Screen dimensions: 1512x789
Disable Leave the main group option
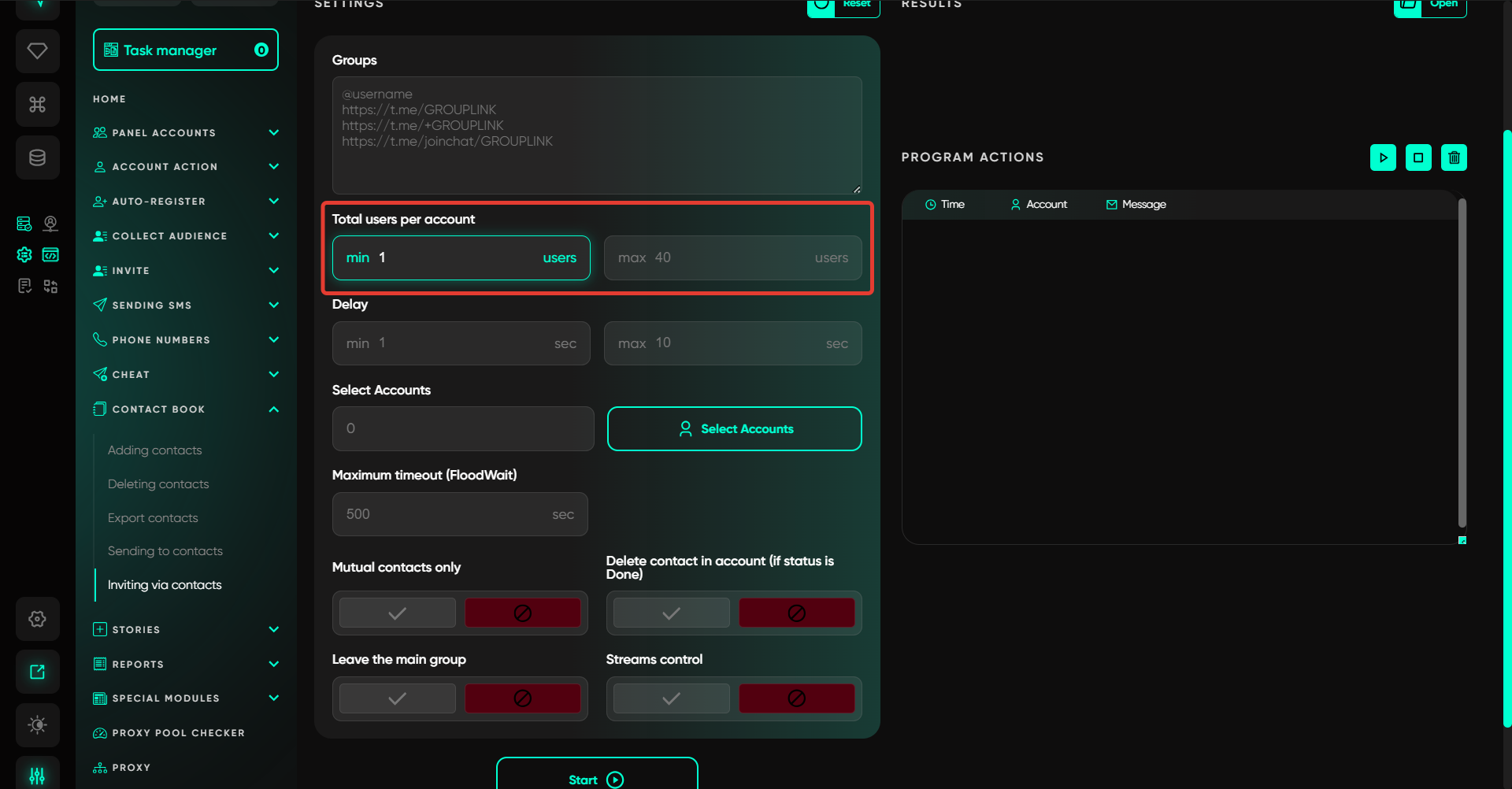pos(522,698)
